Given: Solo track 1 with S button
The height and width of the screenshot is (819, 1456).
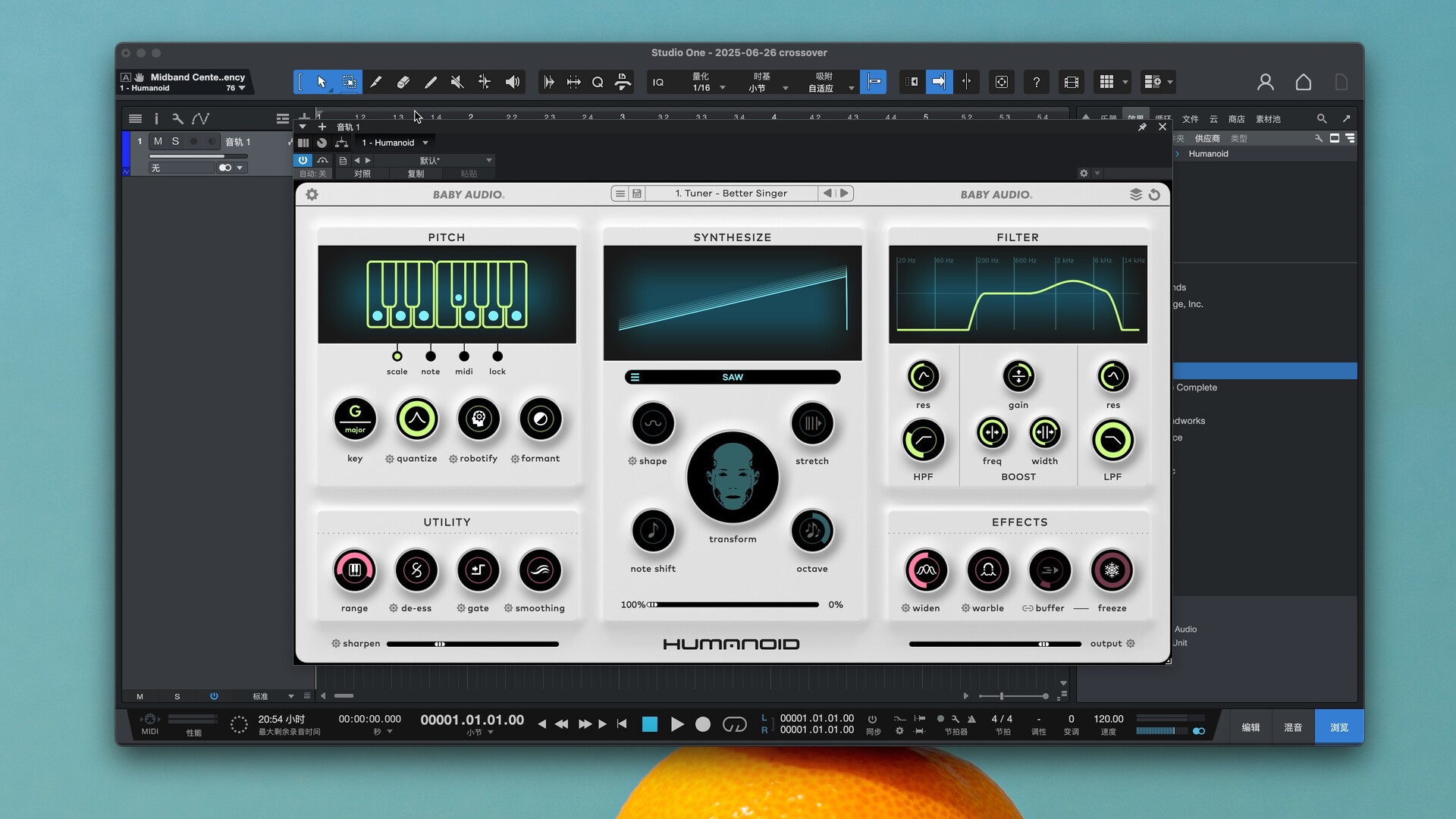Looking at the screenshot, I should 175,141.
